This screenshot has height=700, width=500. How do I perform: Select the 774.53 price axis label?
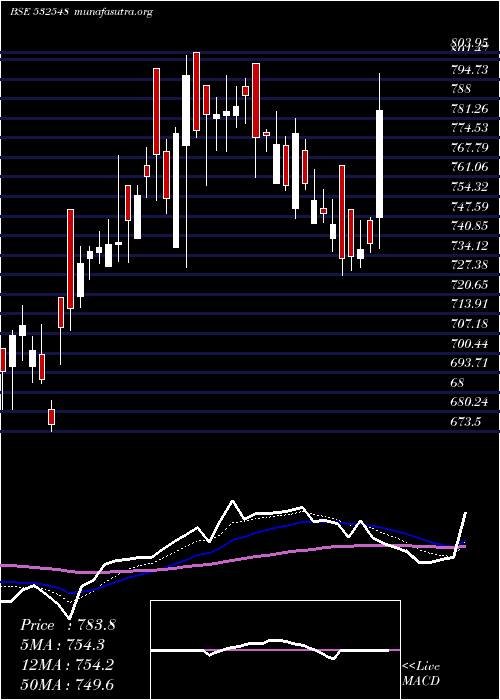[470, 128]
